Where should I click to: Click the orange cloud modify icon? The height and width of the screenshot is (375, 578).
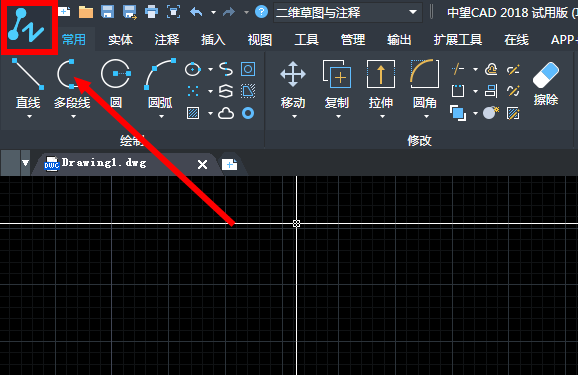[x=491, y=69]
